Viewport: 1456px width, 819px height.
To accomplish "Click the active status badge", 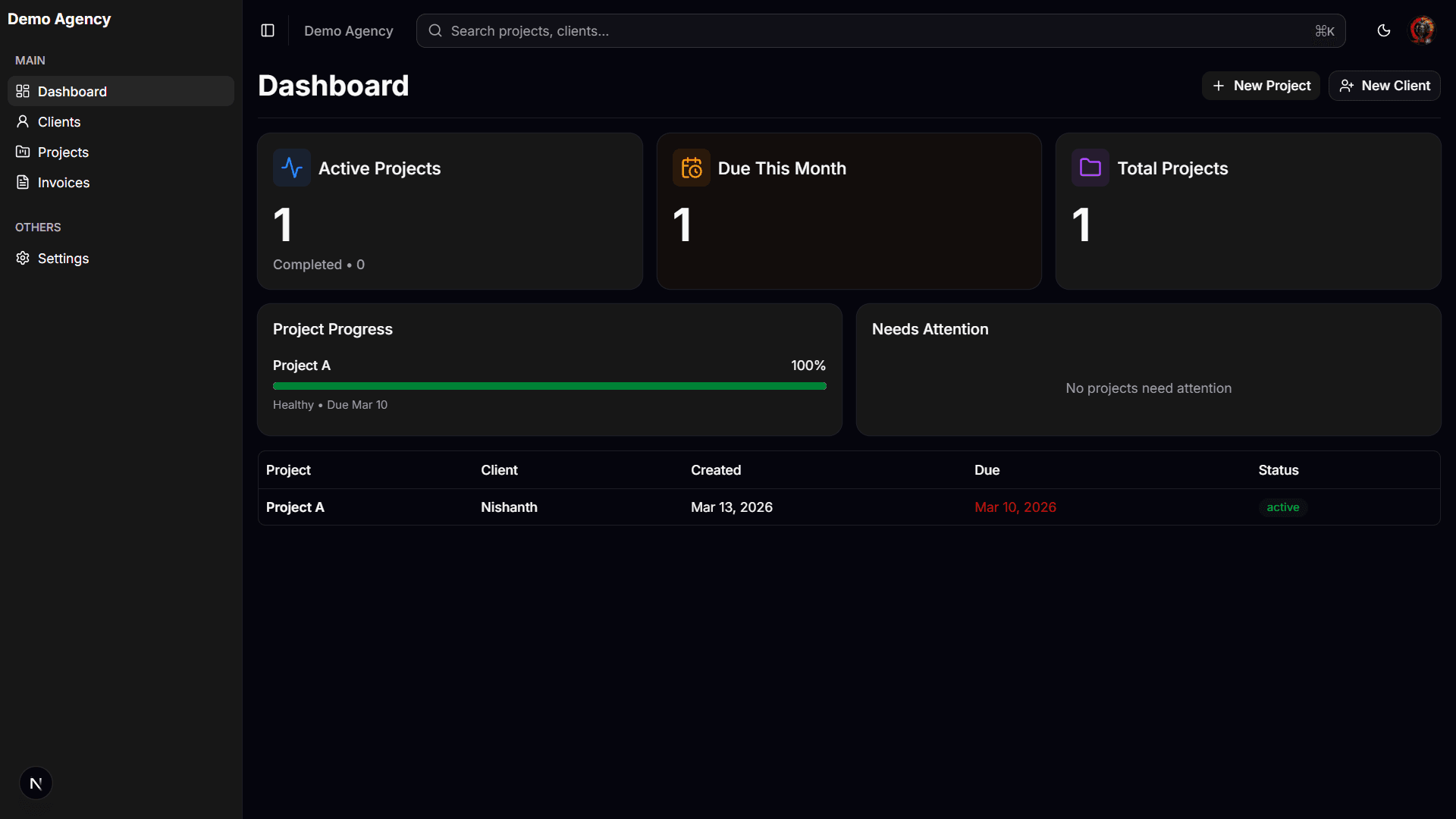I will click(1283, 507).
